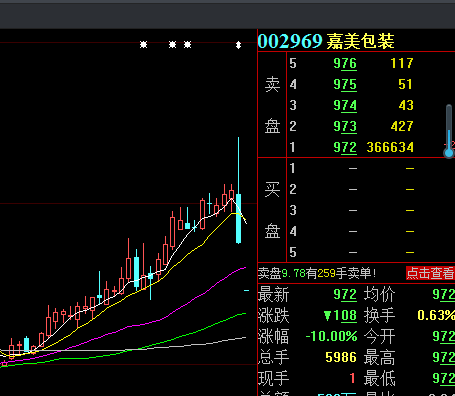
Task: Click the leftmost star info marker above chart
Action: pos(143,44)
